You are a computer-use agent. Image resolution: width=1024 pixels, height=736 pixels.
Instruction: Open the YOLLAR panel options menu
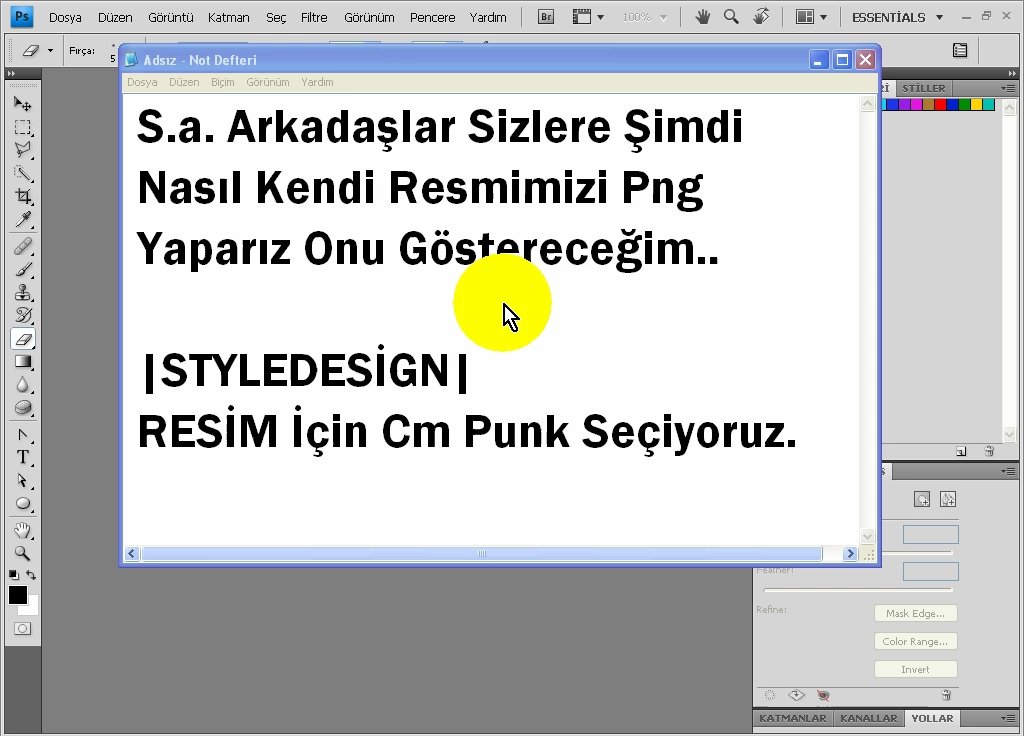coord(1008,718)
